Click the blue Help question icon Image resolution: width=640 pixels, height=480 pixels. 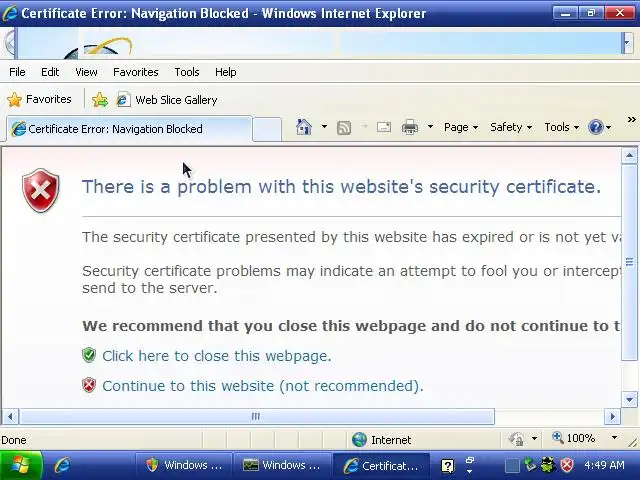(596, 127)
